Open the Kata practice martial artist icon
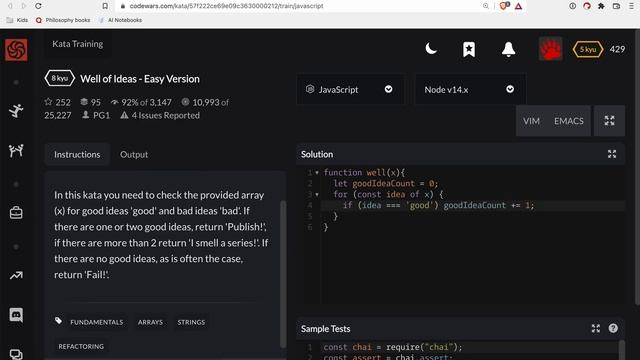The image size is (640, 360). click(x=16, y=111)
